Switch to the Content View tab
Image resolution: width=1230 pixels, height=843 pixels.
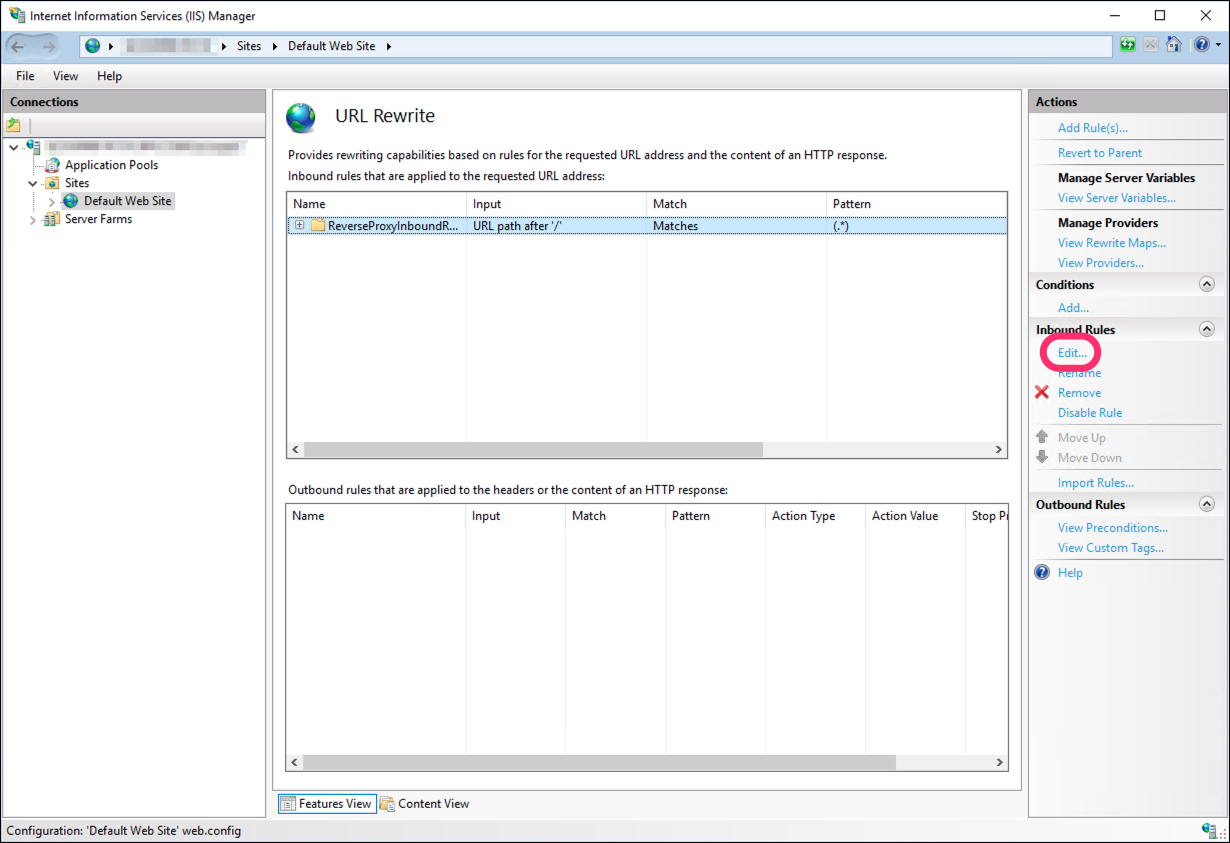pyautogui.click(x=433, y=804)
